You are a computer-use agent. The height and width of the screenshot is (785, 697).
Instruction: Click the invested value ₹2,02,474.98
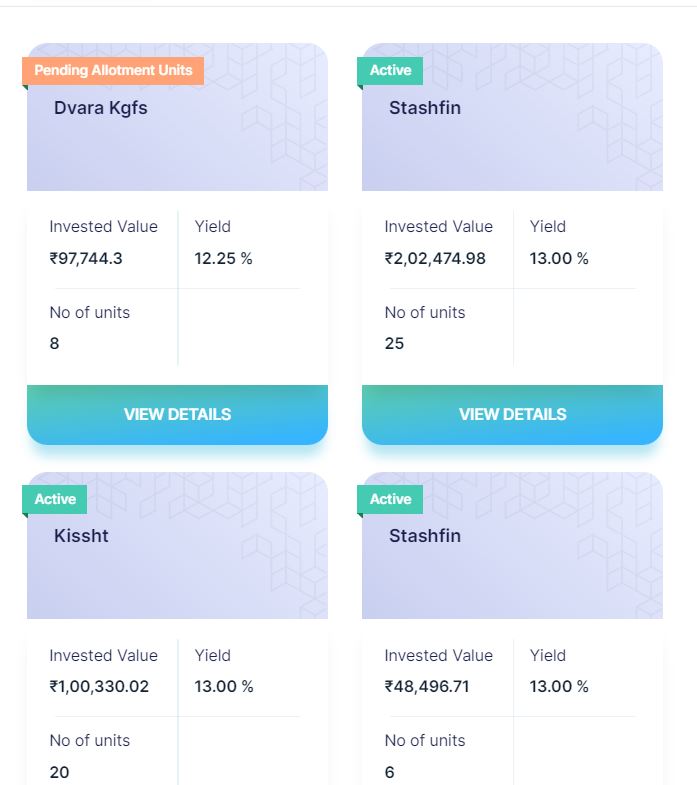pos(435,258)
